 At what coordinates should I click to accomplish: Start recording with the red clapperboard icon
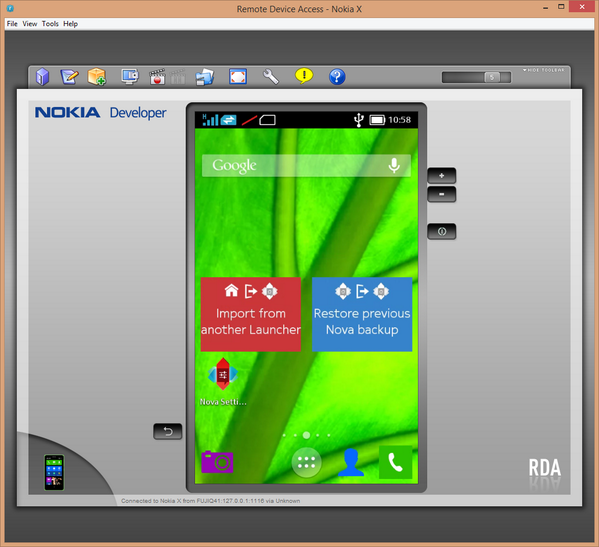click(157, 76)
